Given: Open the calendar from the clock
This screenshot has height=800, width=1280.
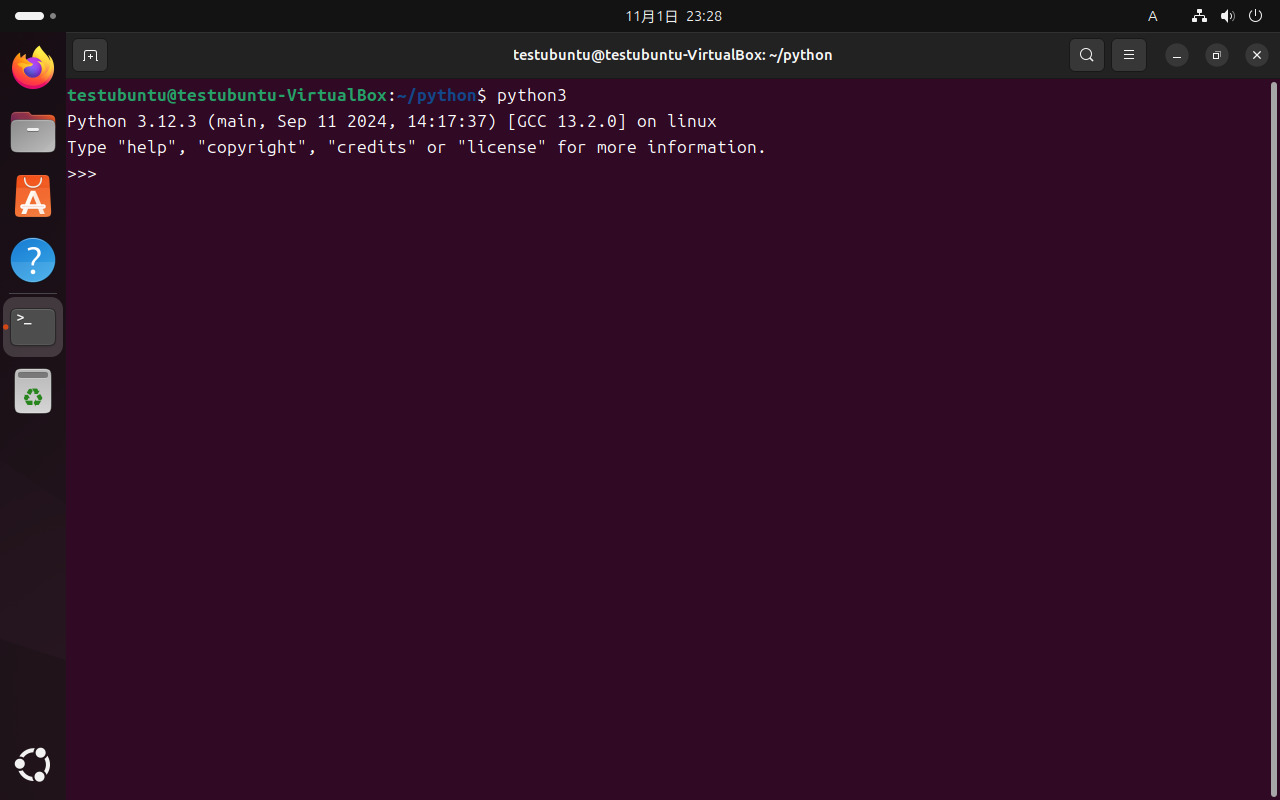Looking at the screenshot, I should point(672,16).
